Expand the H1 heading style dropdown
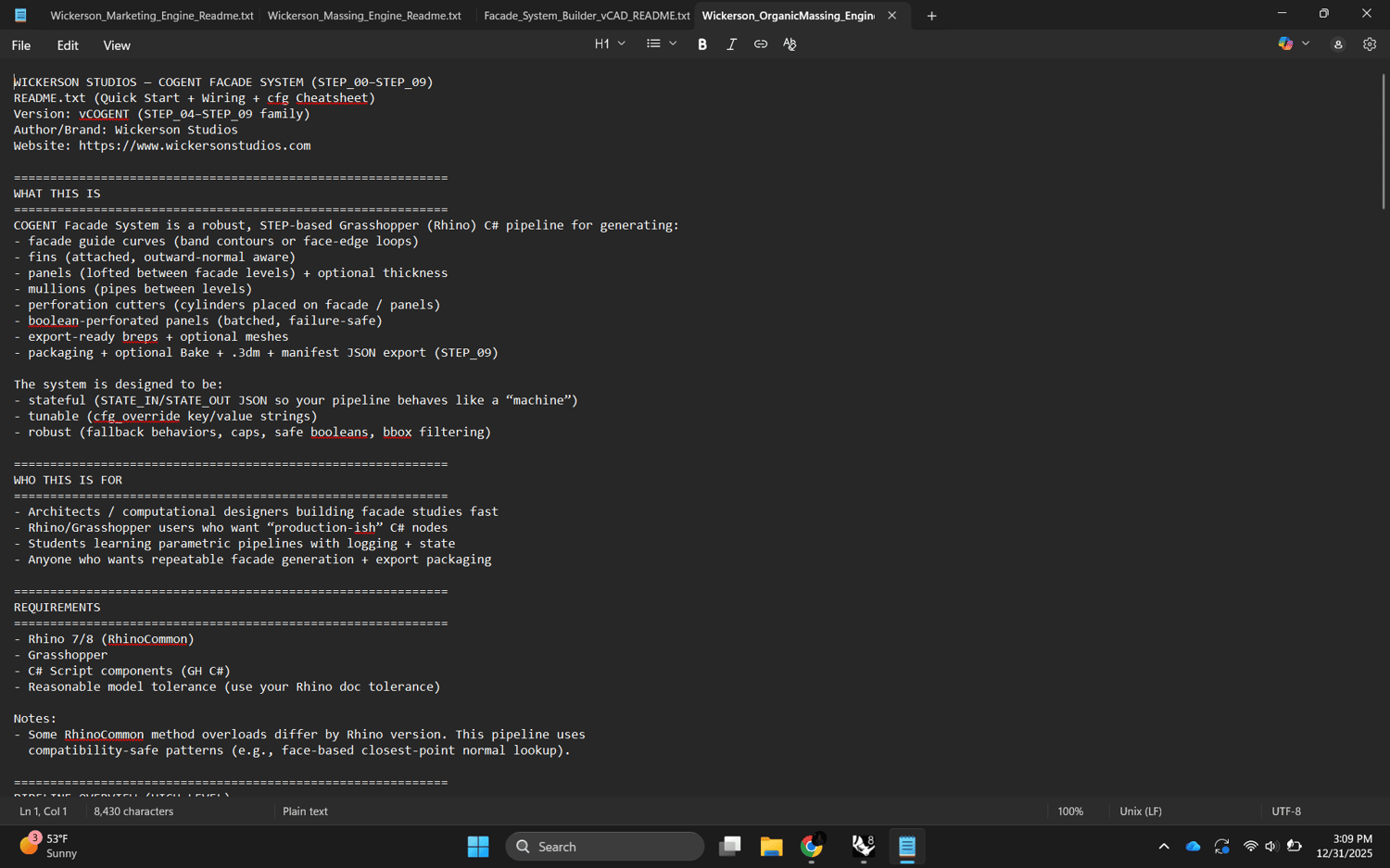The image size is (1390, 868). click(610, 44)
